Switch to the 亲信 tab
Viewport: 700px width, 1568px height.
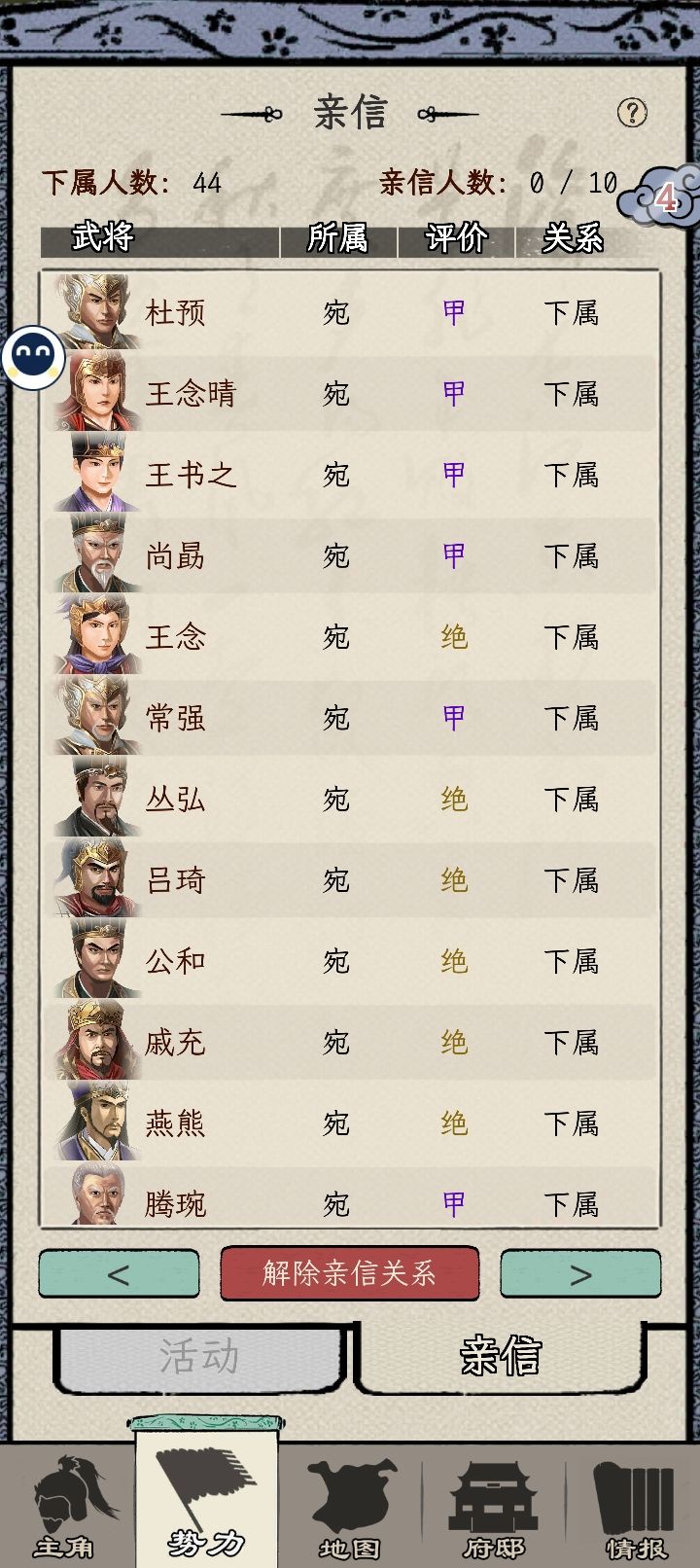pyautogui.click(x=500, y=1356)
